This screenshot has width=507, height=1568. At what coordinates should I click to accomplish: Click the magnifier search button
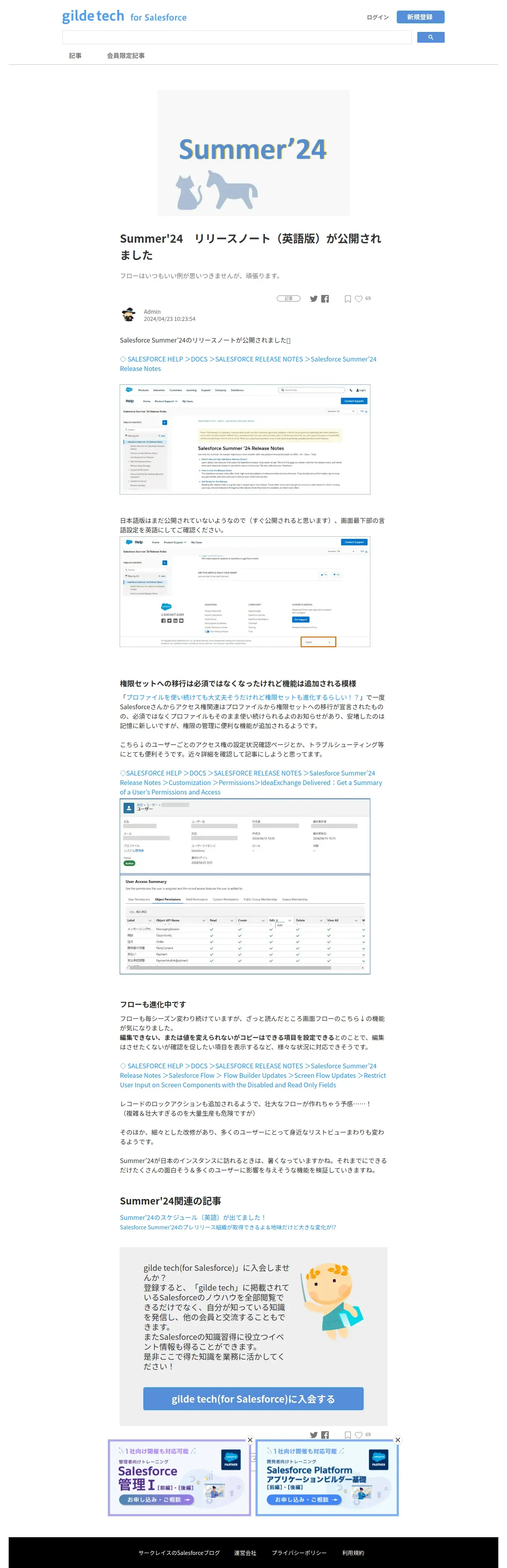pos(430,37)
